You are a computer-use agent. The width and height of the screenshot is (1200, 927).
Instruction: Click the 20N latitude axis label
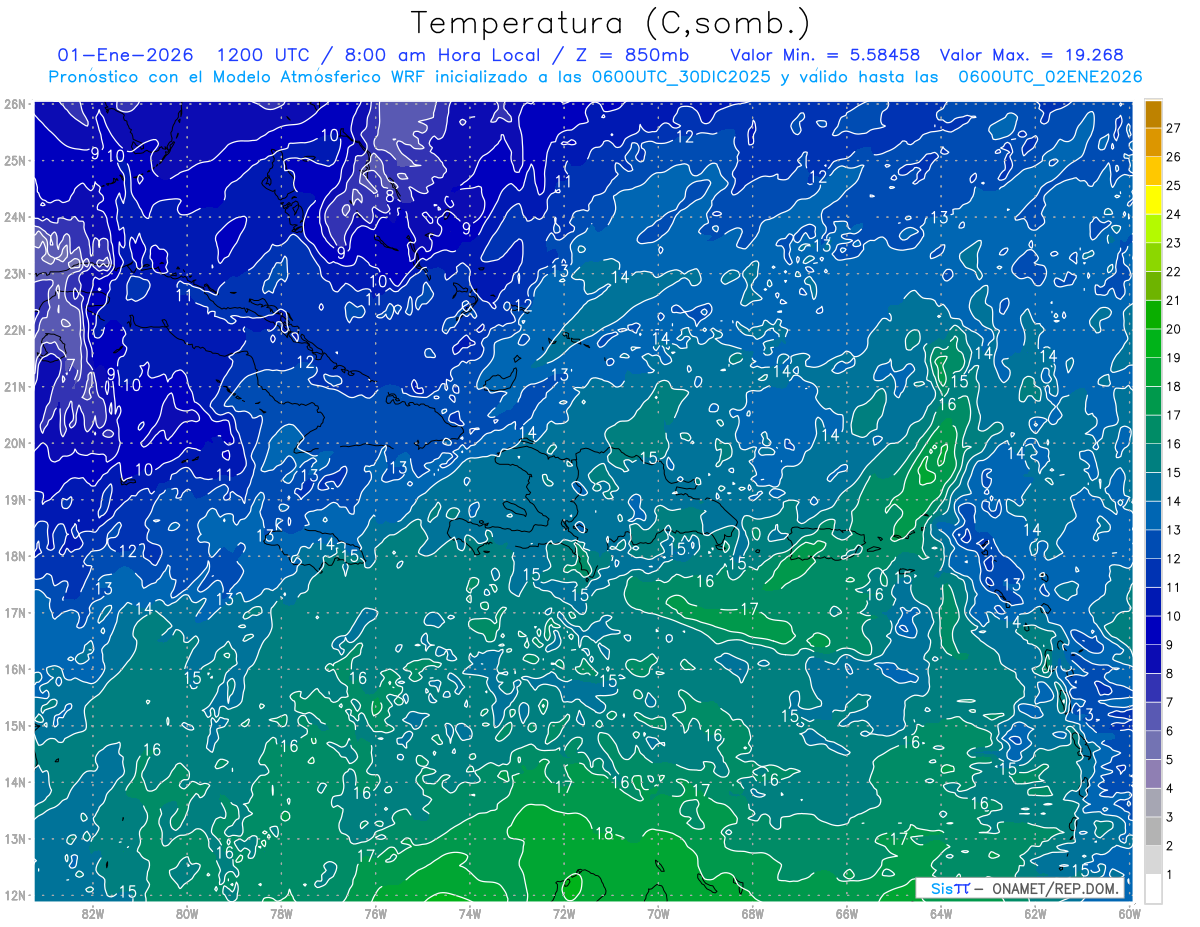(14, 443)
